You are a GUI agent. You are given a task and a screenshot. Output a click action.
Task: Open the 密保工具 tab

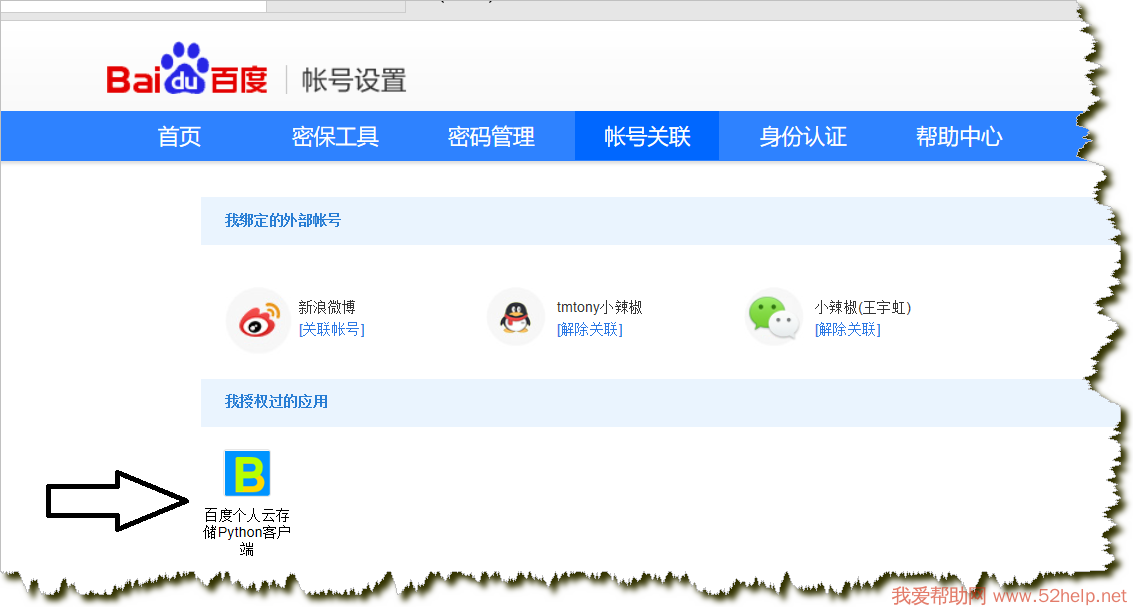tap(335, 137)
